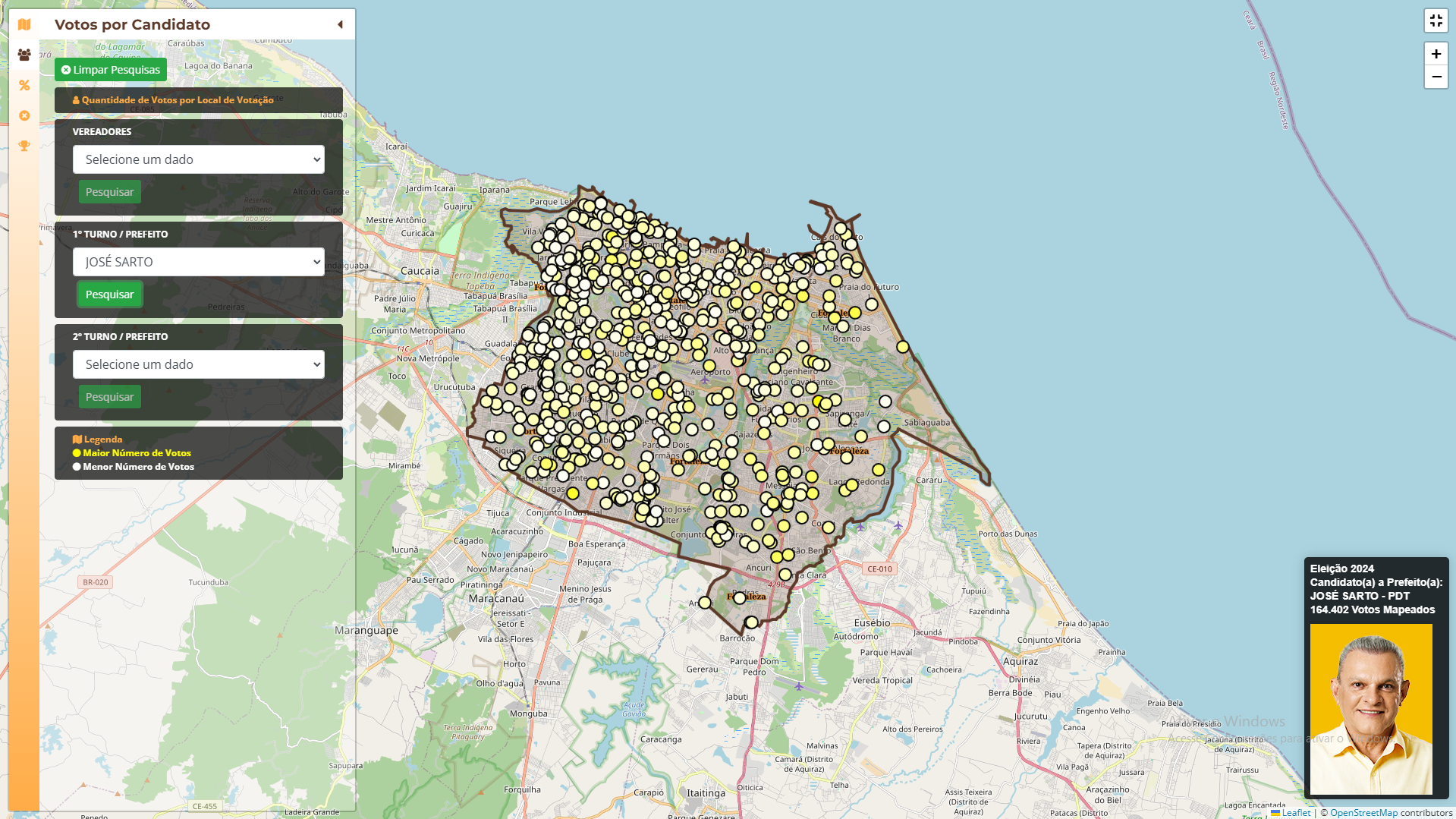Open the Vereadores dropdown
Image resolution: width=1456 pixels, height=819 pixels.
pos(199,159)
